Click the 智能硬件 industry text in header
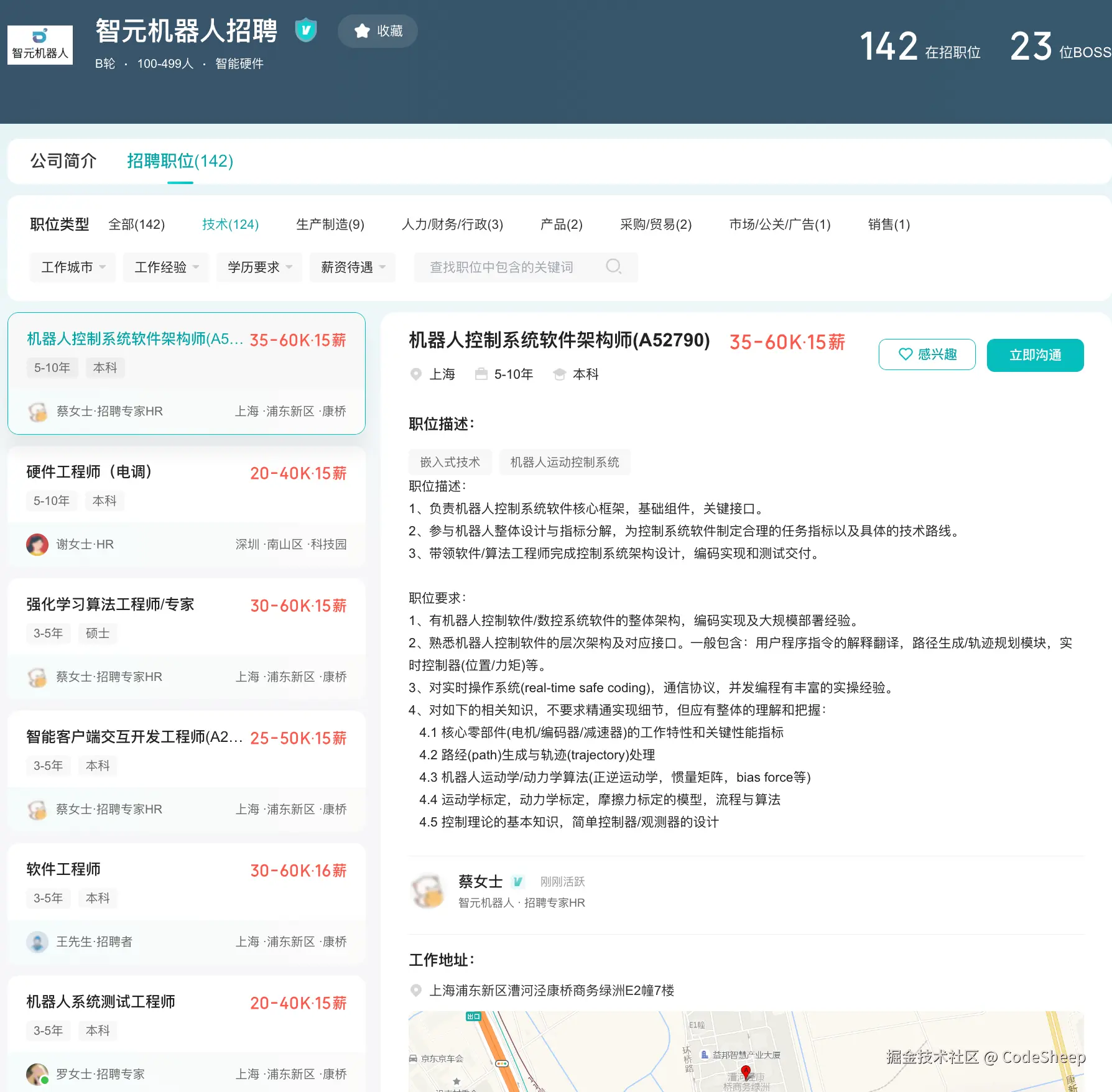This screenshot has width=1112, height=1092. (x=239, y=63)
